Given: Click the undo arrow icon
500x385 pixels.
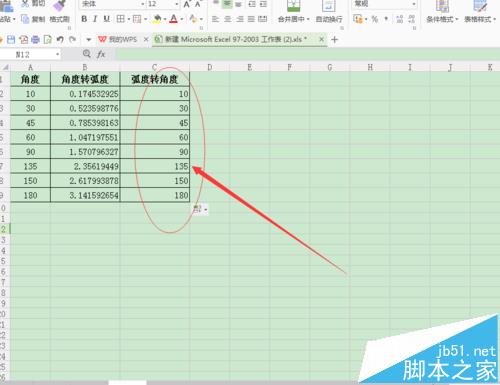Looking at the screenshot, I should pyautogui.click(x=60, y=40).
